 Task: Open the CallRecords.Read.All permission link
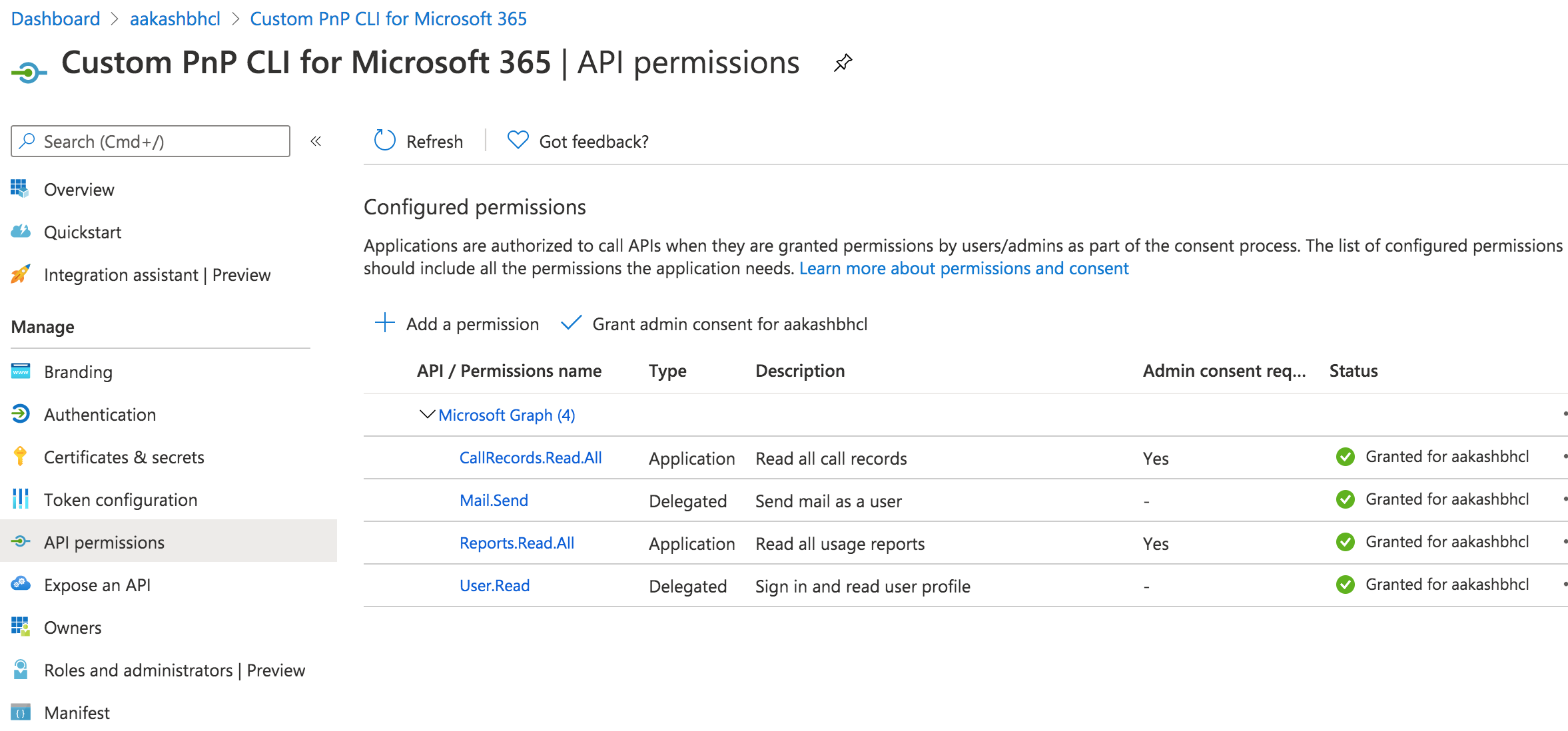coord(530,457)
